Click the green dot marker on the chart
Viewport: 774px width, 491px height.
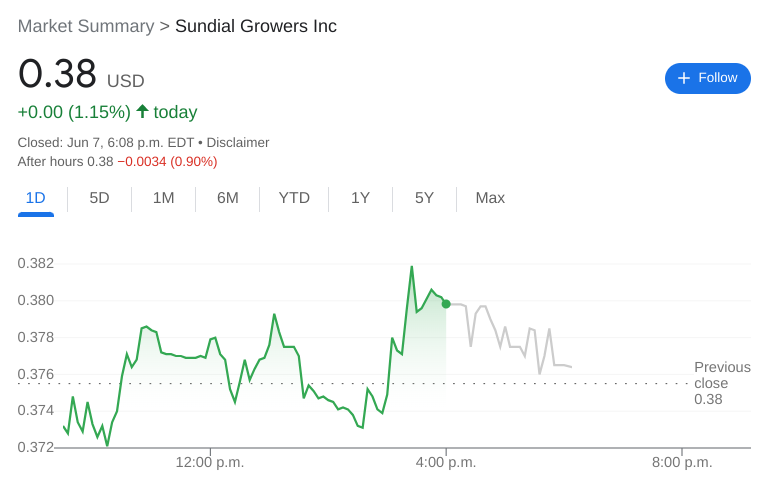point(446,303)
